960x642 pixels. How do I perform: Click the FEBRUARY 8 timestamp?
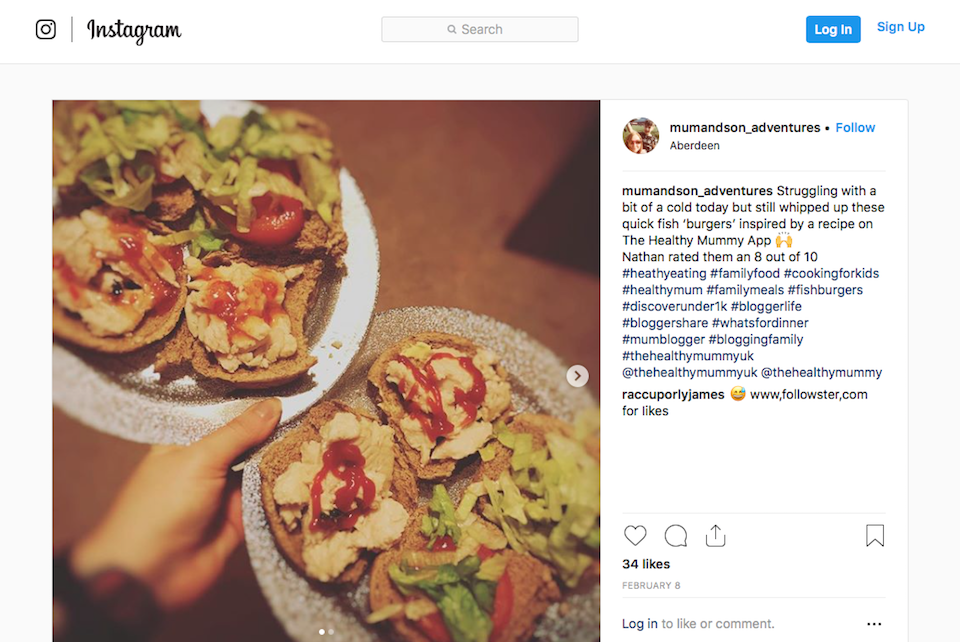651,585
